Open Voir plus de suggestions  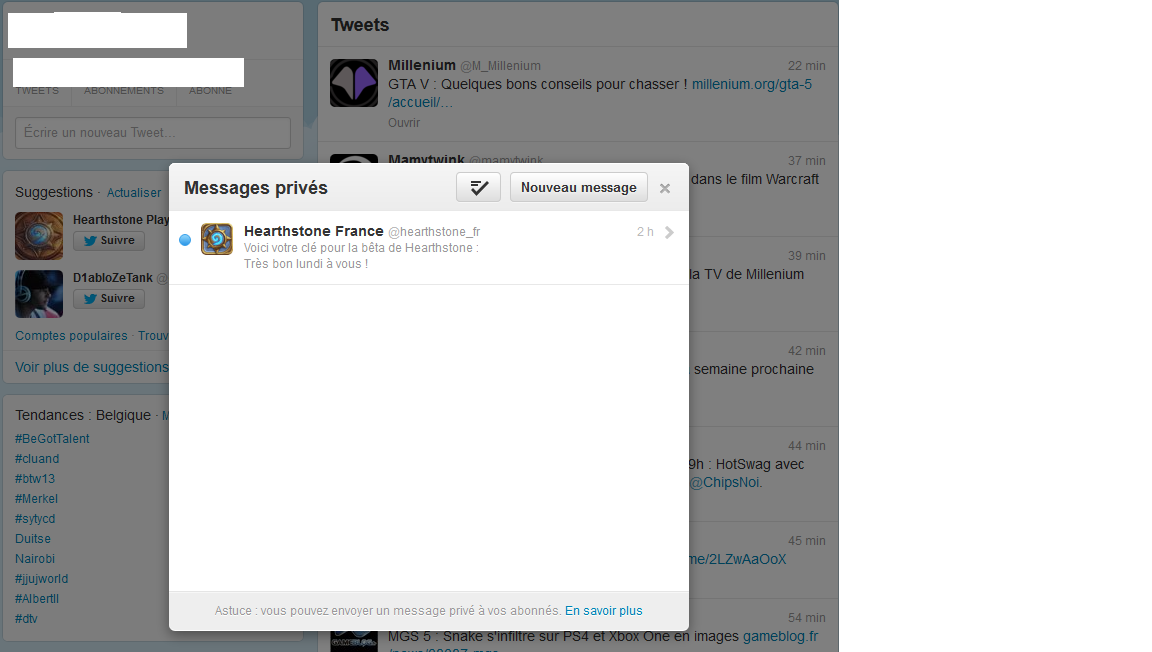(x=92, y=368)
